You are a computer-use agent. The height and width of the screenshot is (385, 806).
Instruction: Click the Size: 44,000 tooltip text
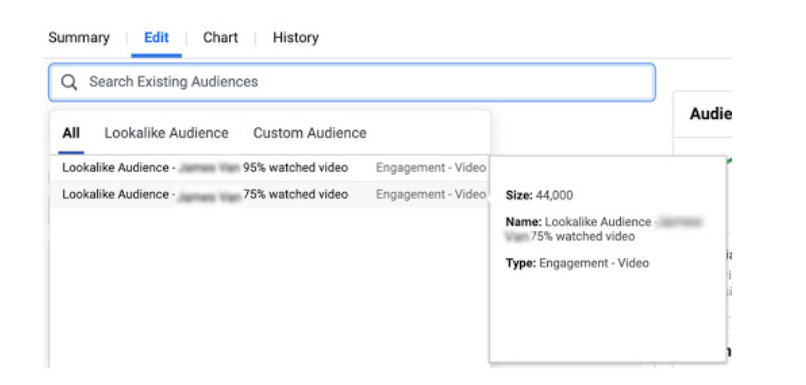539,195
